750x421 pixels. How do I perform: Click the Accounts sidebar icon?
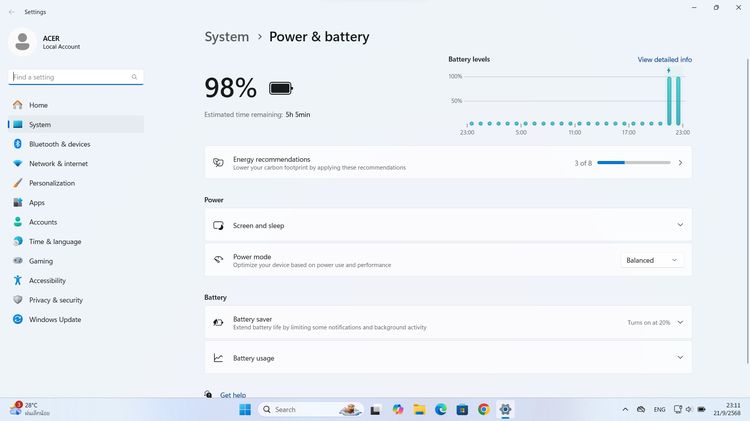coord(18,222)
